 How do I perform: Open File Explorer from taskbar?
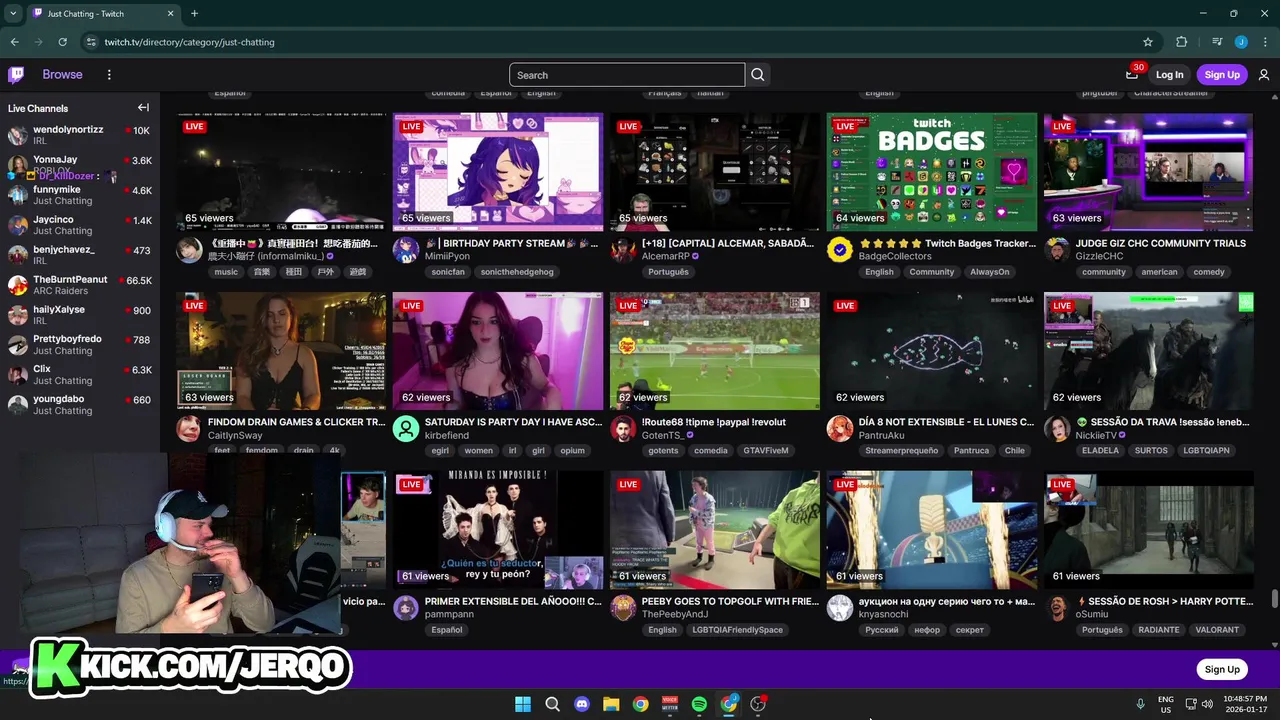pyautogui.click(x=611, y=704)
